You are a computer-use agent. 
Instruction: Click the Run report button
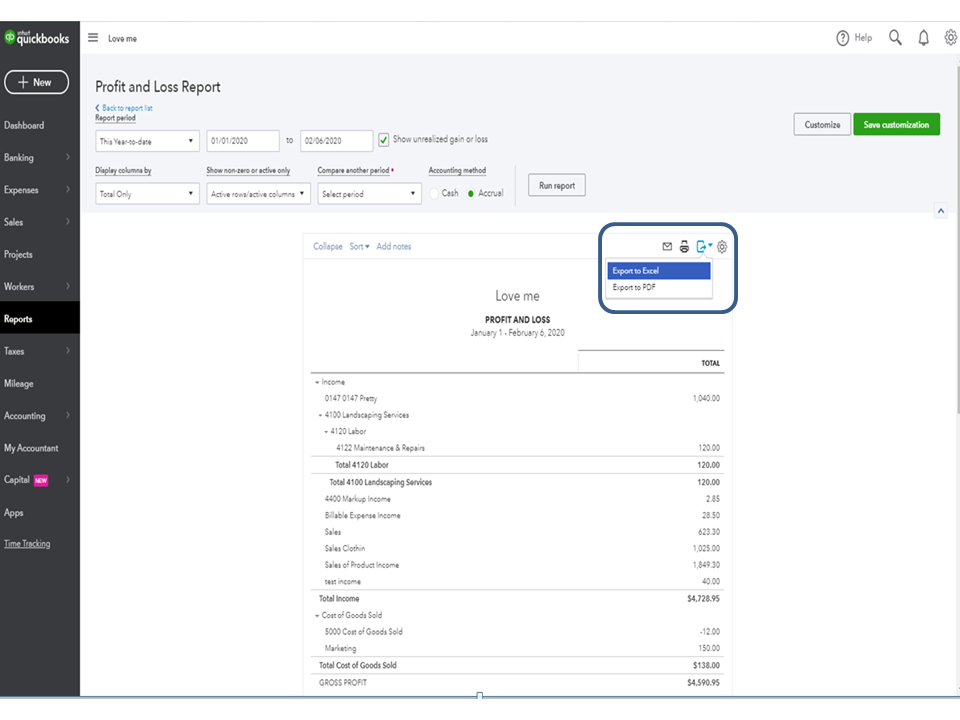click(556, 186)
